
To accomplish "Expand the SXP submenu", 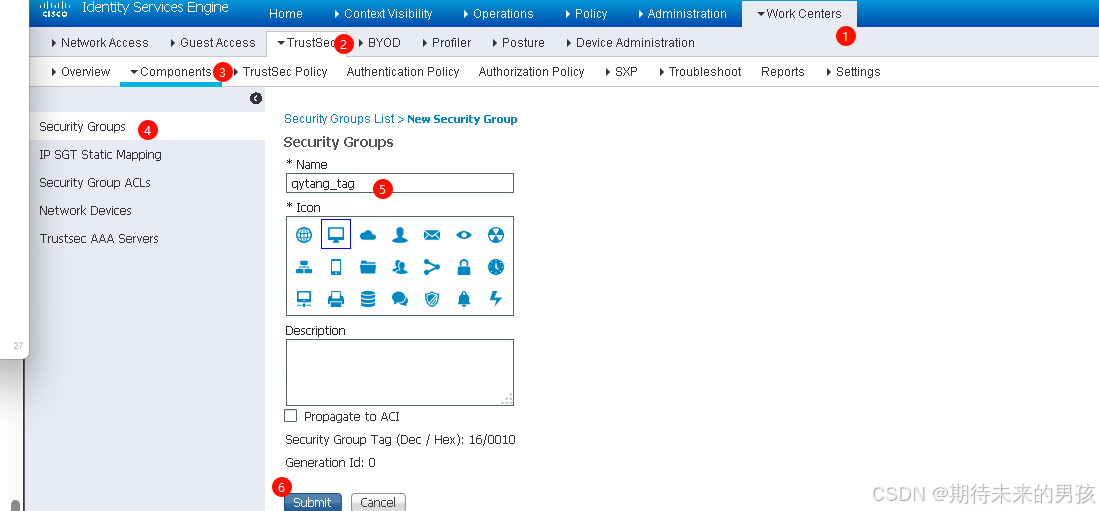I will 621,71.
